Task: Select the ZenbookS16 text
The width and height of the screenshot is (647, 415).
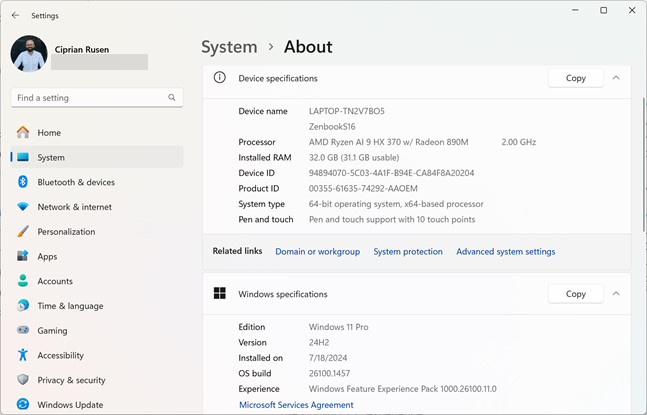Action: pyautogui.click(x=332, y=127)
